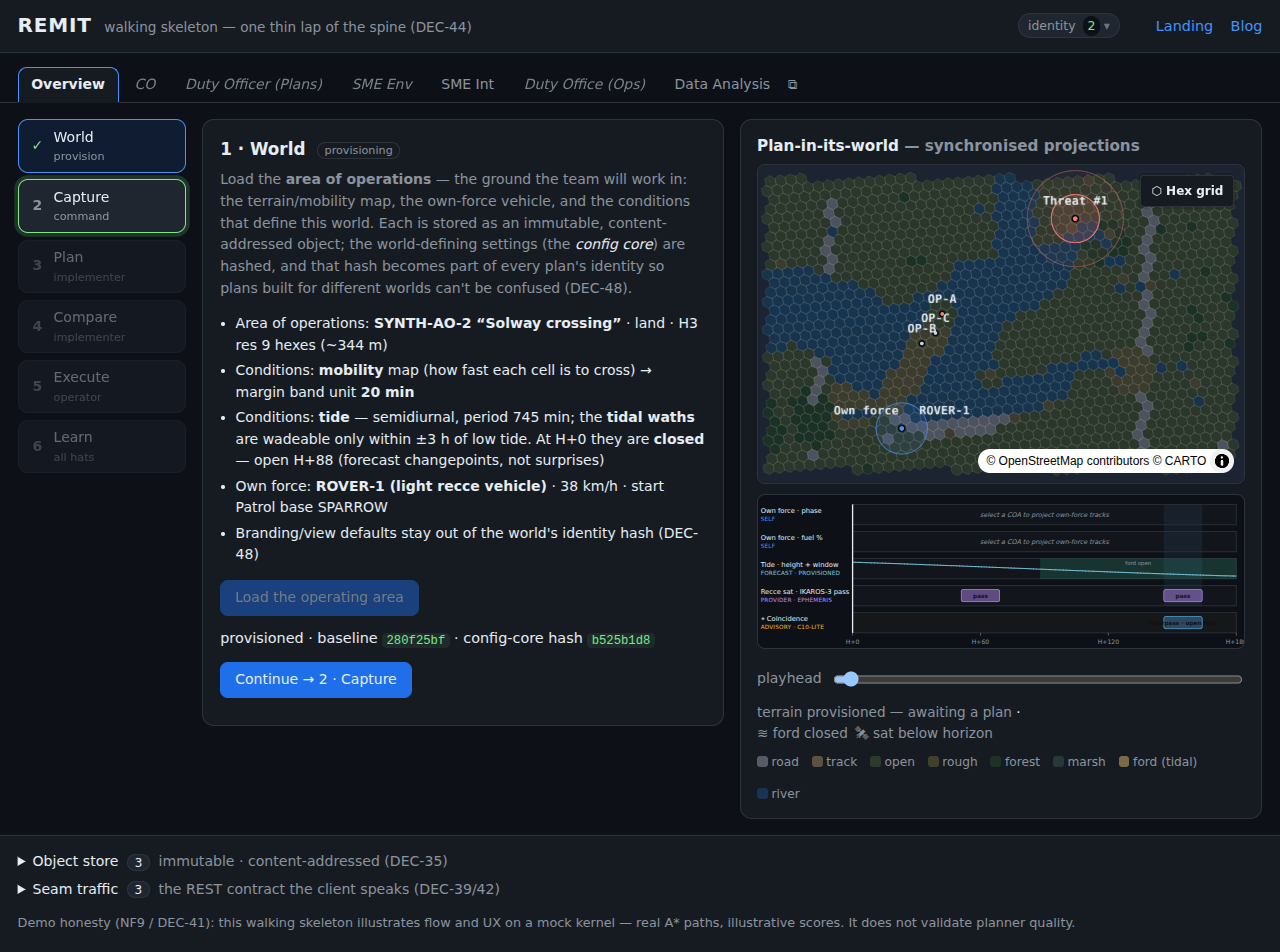Click the pop-out icon after Data Analysis tab
The image size is (1280, 952).
click(793, 85)
